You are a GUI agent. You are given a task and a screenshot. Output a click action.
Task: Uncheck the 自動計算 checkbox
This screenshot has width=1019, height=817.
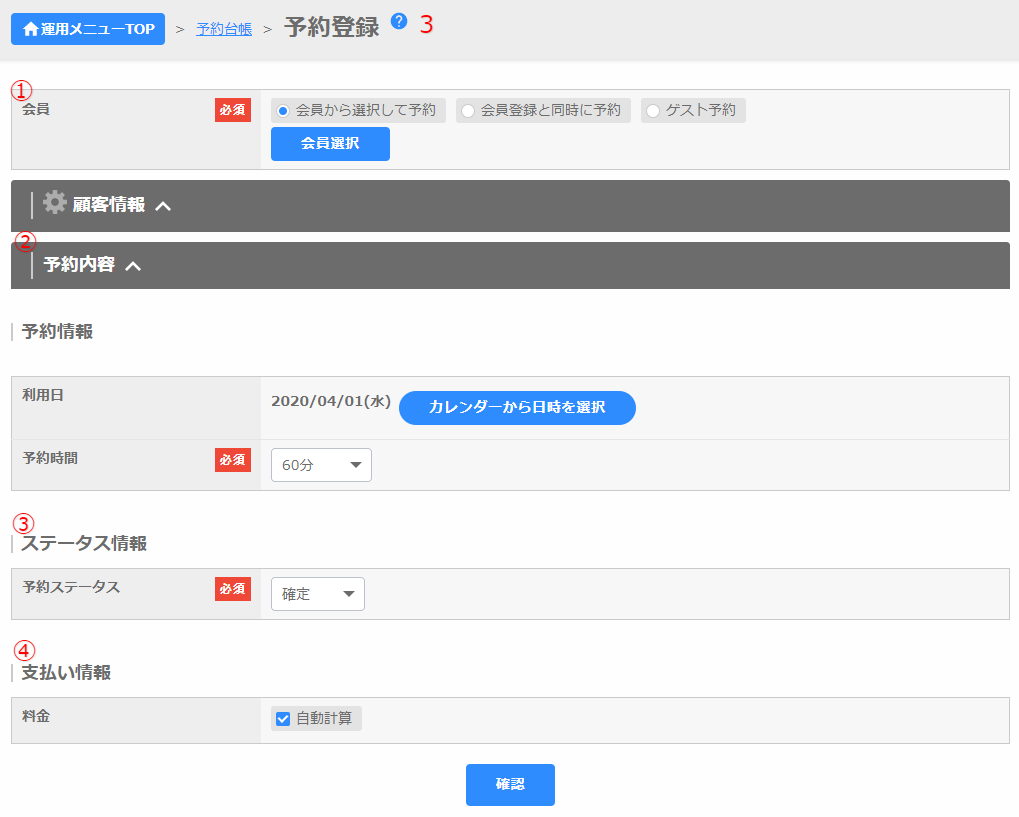coord(283,718)
